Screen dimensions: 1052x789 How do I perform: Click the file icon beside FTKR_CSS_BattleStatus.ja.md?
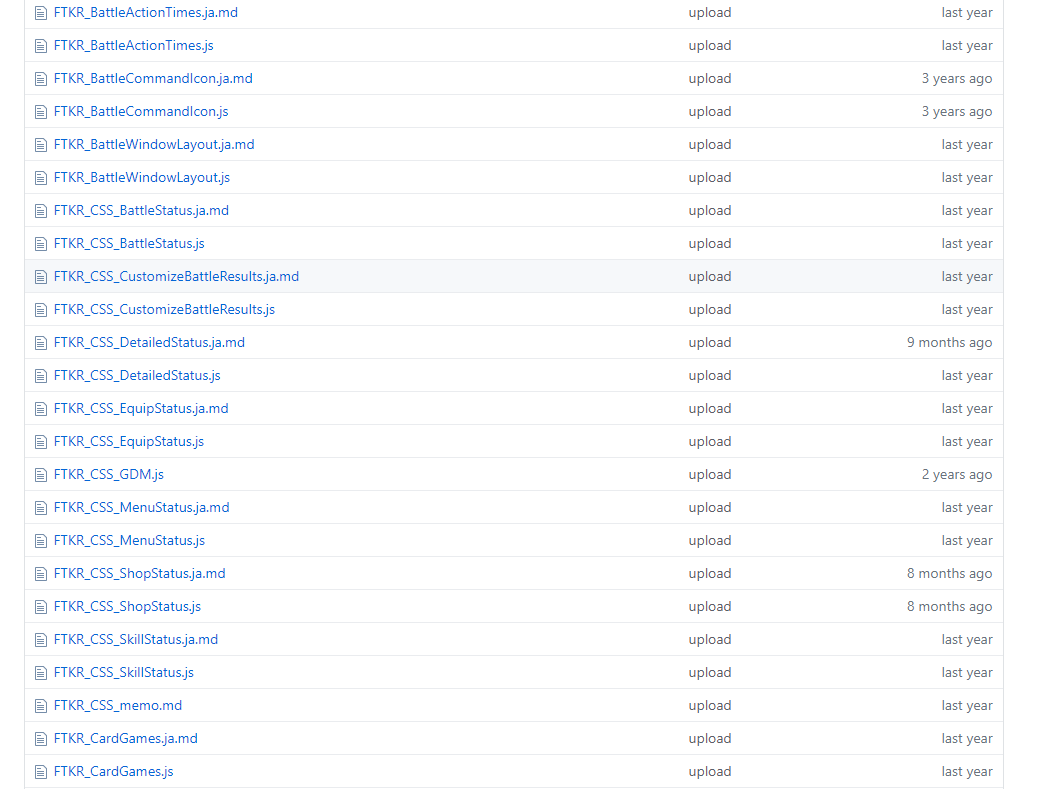tap(41, 211)
